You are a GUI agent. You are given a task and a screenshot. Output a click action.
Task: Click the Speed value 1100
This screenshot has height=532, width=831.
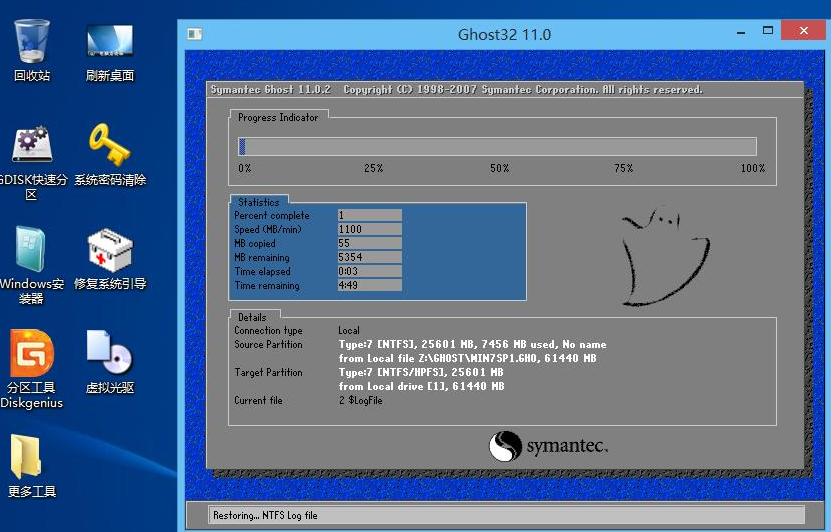pyautogui.click(x=369, y=229)
